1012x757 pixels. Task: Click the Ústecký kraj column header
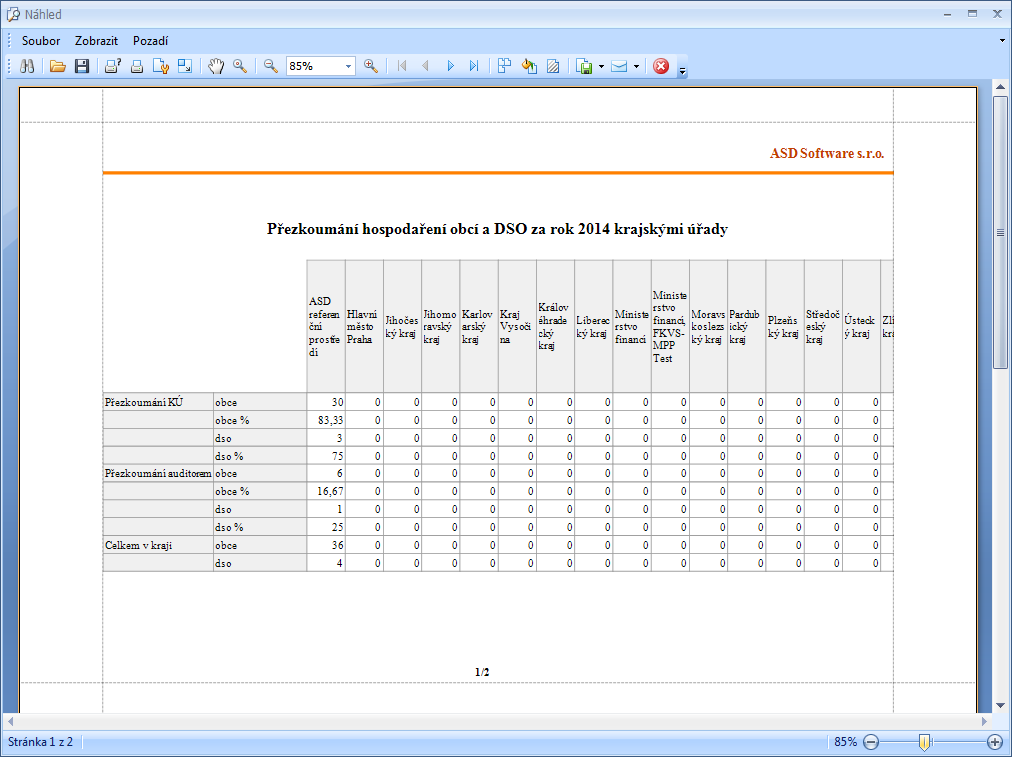pos(861,327)
